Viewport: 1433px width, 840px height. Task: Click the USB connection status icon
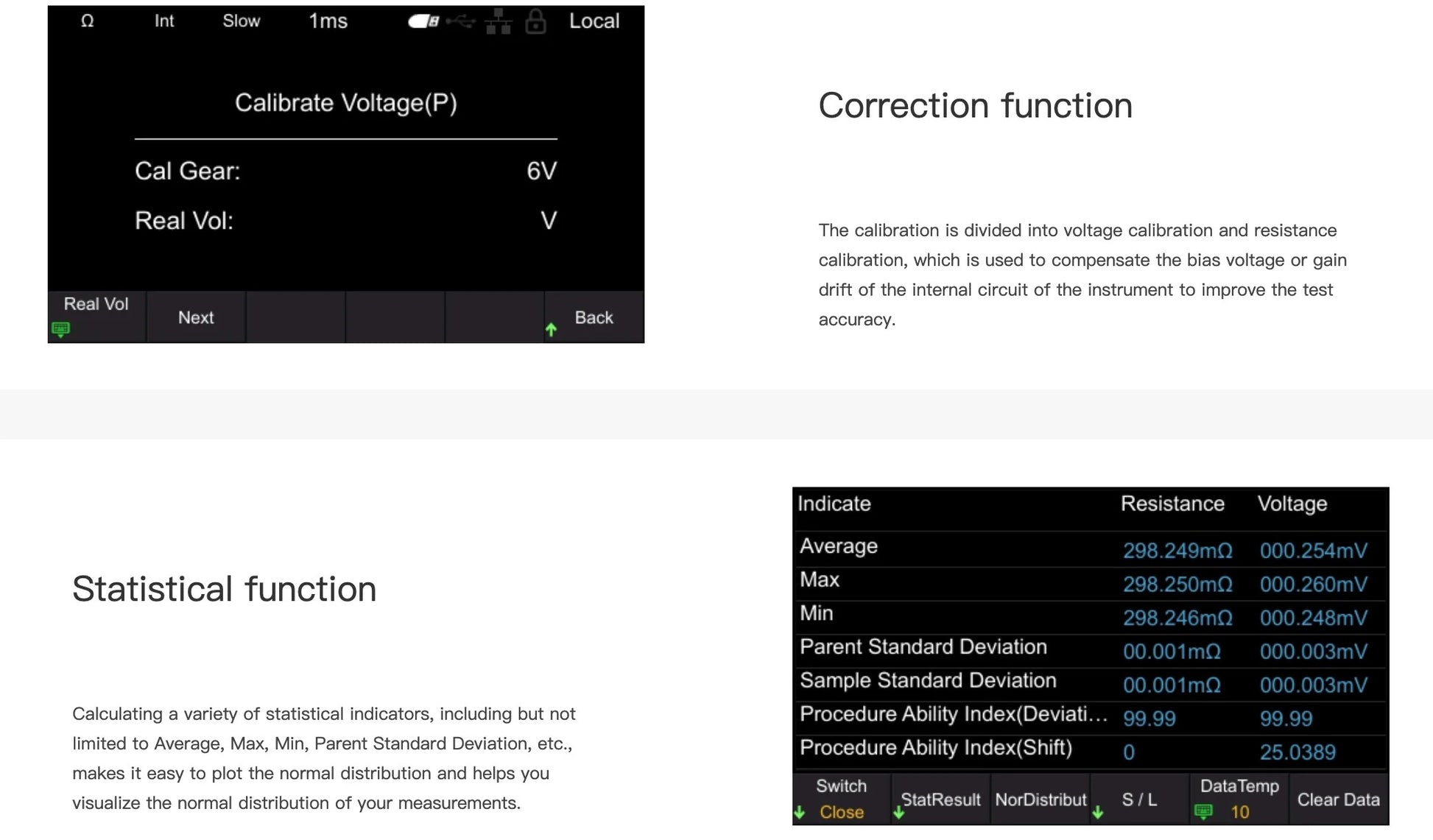462,21
